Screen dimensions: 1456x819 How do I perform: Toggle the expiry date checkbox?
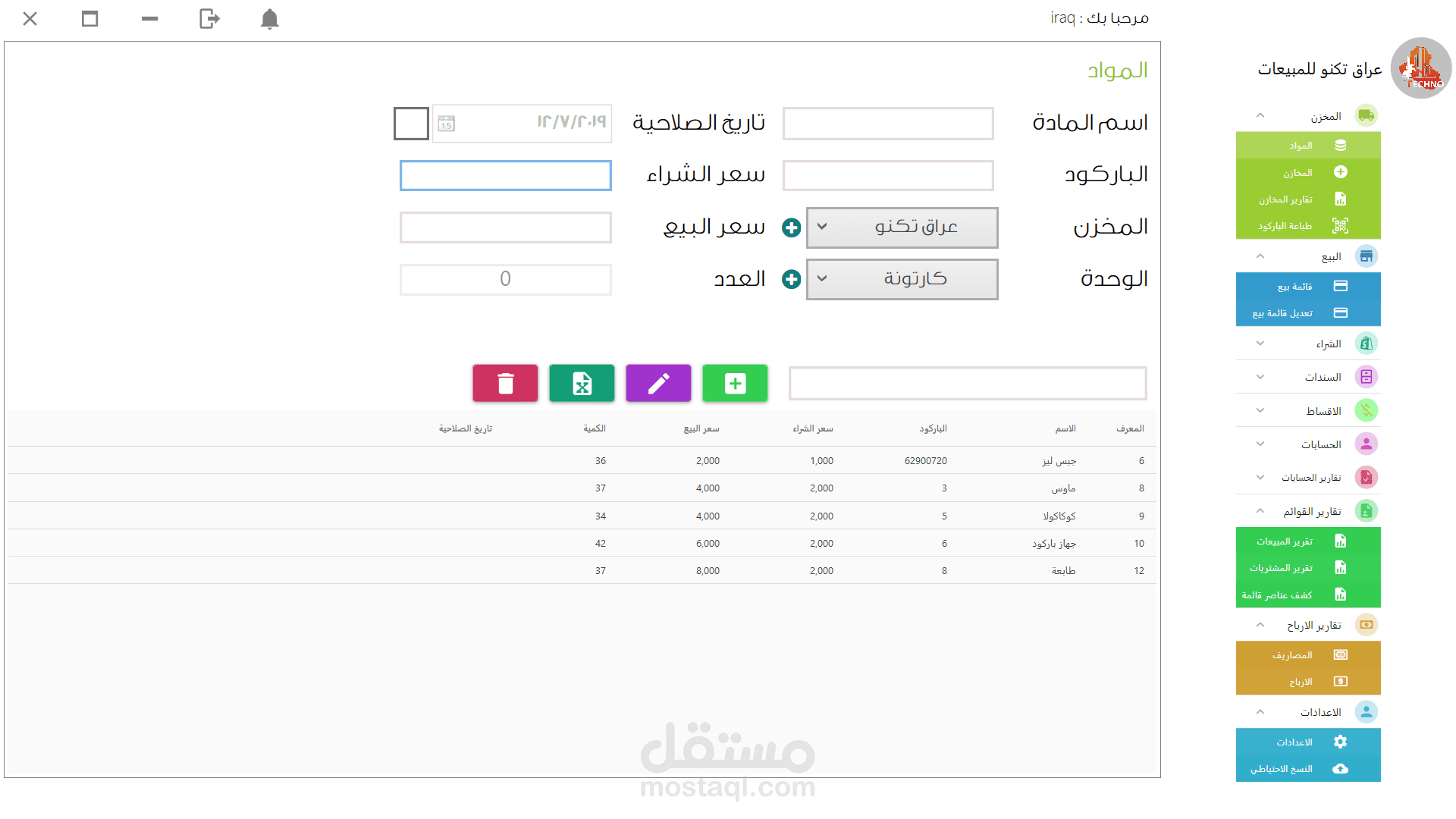coord(411,124)
